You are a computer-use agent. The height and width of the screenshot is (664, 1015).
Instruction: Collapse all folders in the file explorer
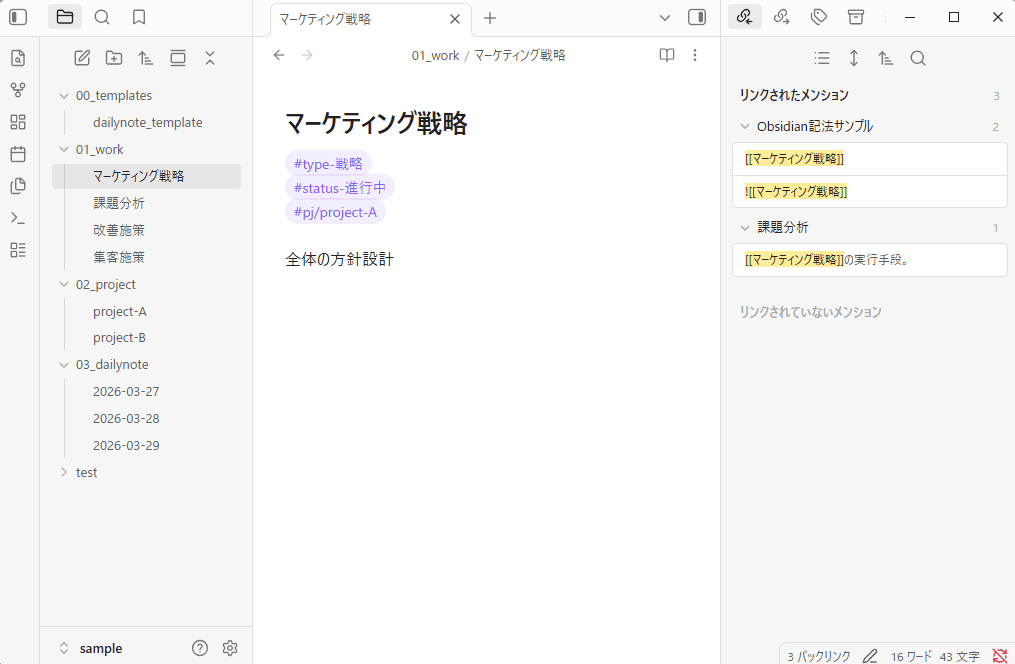210,58
